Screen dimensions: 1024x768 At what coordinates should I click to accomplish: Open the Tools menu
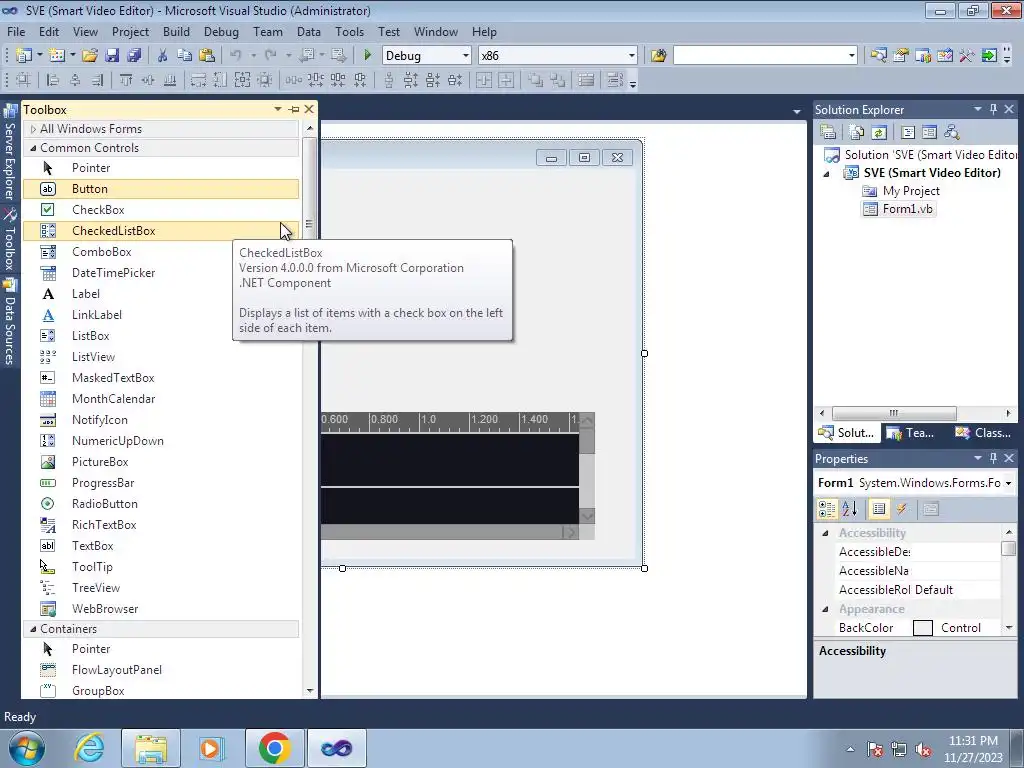349,32
